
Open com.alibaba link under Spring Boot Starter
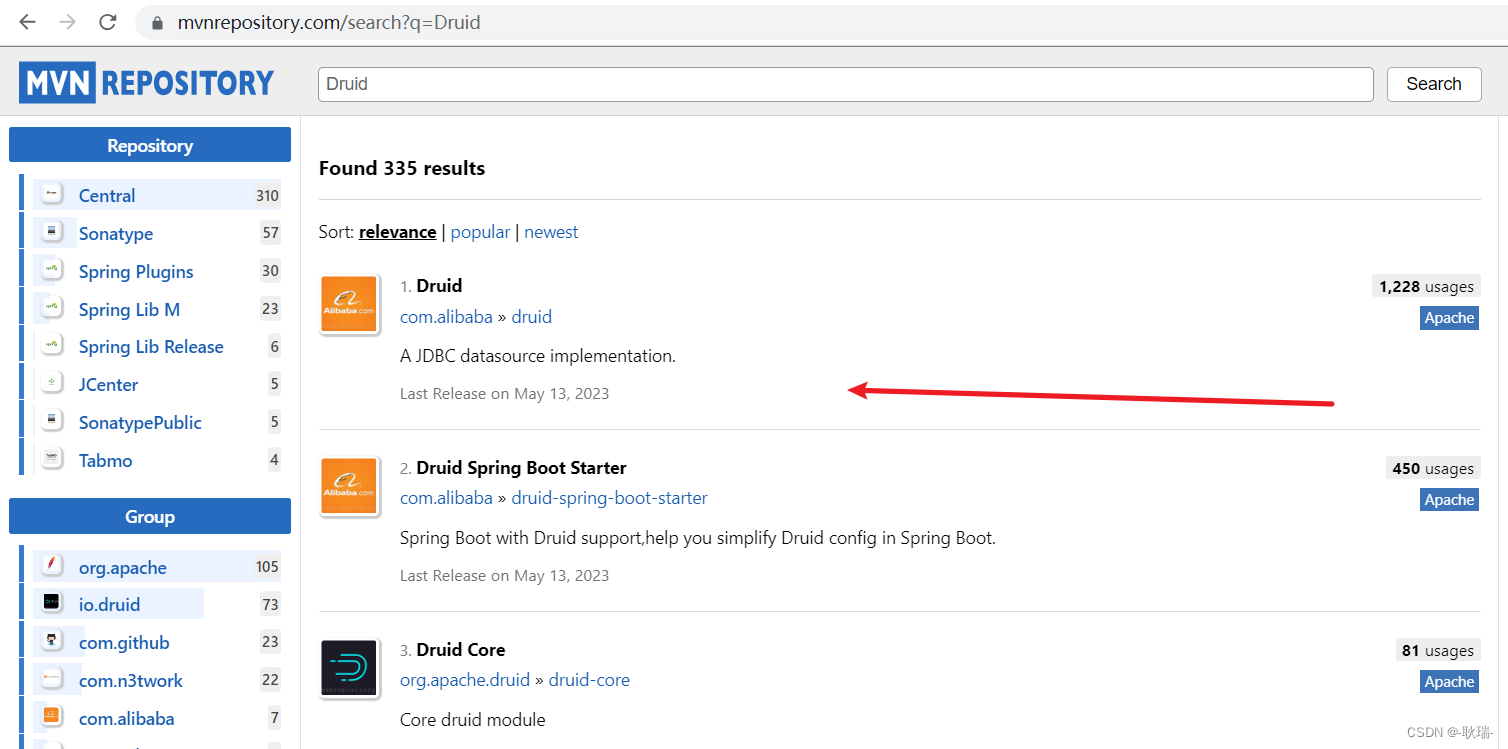coord(446,498)
